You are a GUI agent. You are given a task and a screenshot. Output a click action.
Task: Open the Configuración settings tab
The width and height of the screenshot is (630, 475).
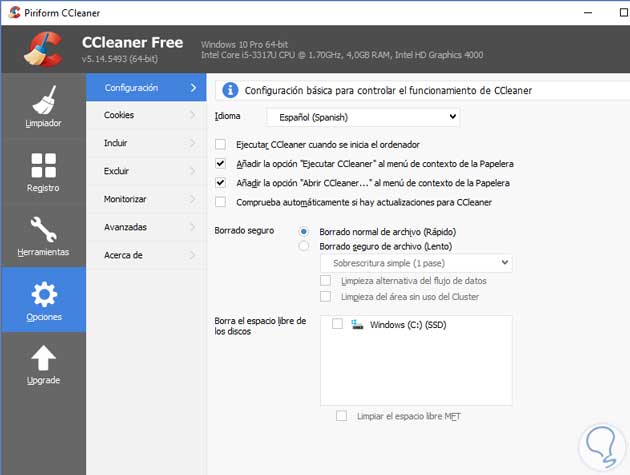coord(146,88)
